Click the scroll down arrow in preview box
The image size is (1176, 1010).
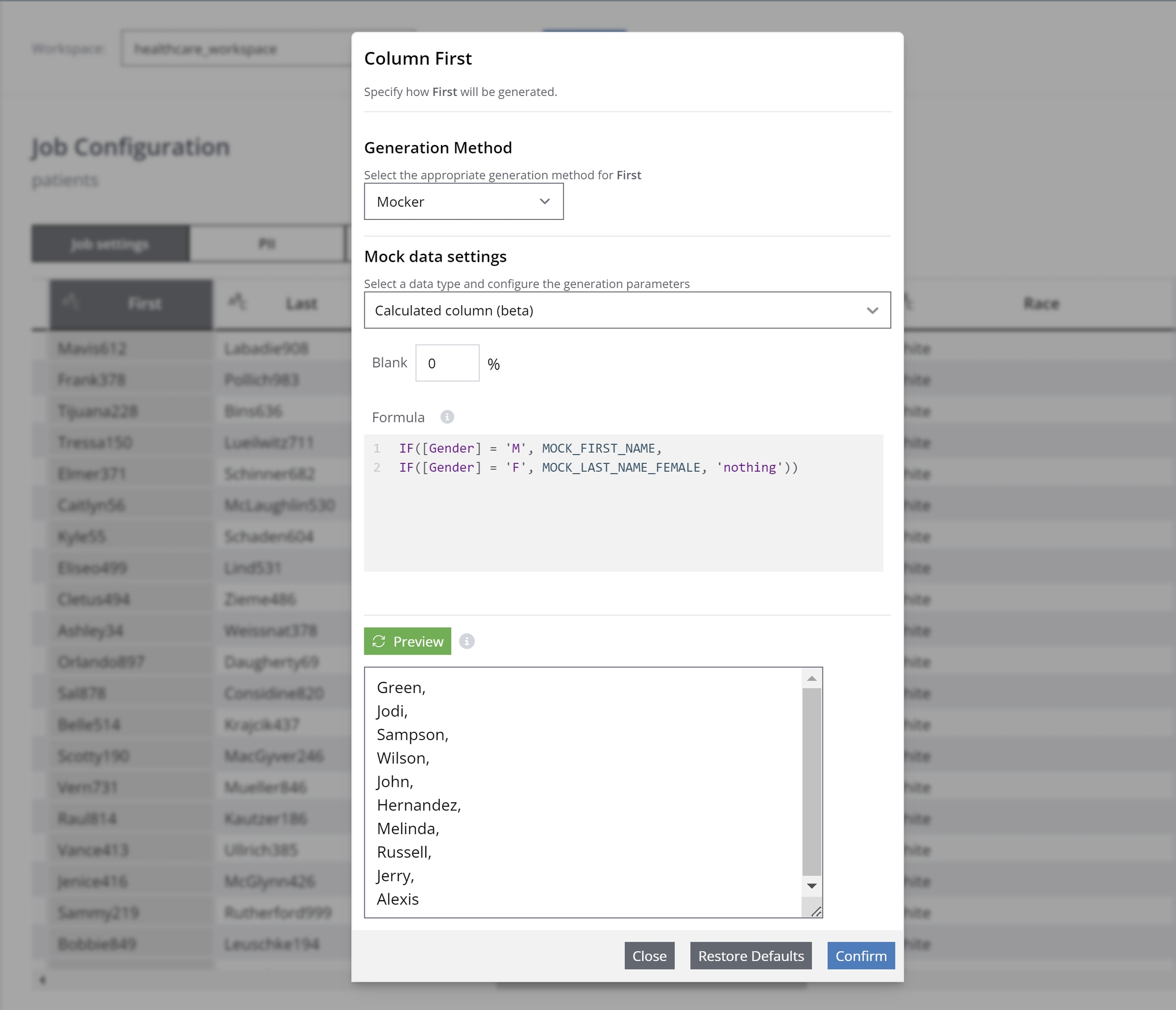(812, 886)
